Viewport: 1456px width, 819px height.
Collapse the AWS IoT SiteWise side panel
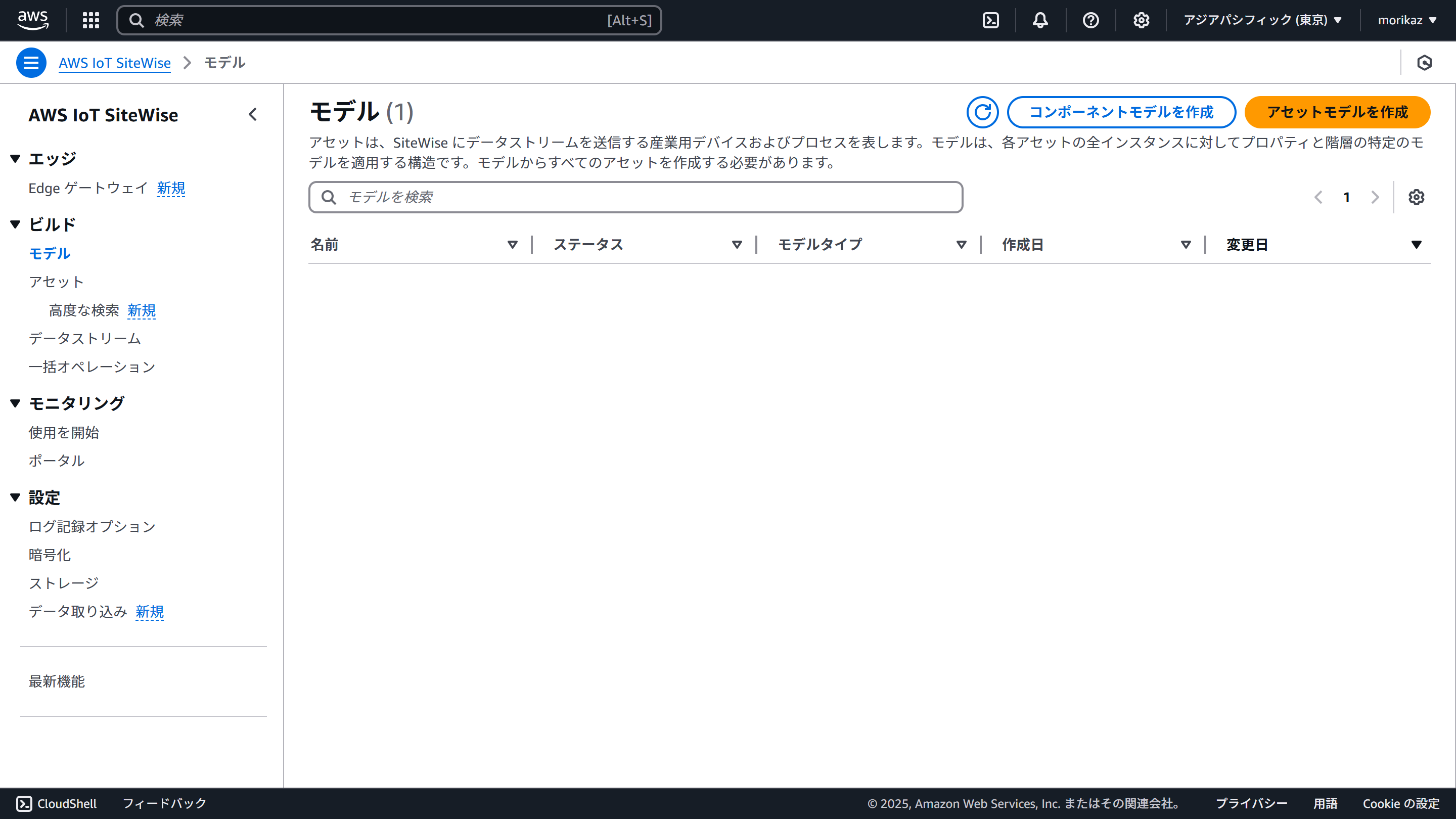pyautogui.click(x=253, y=115)
